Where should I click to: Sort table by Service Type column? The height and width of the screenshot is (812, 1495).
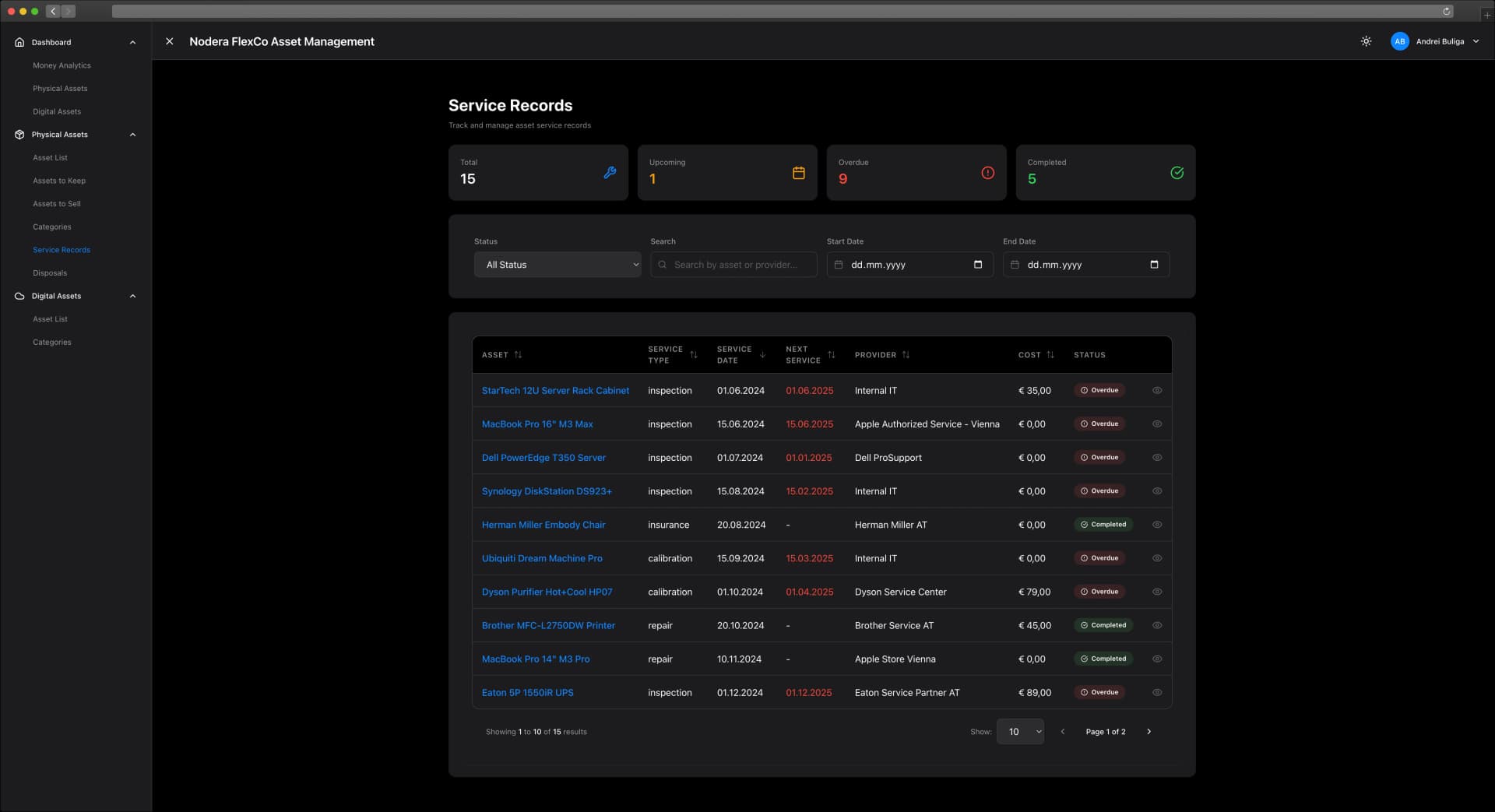point(694,355)
